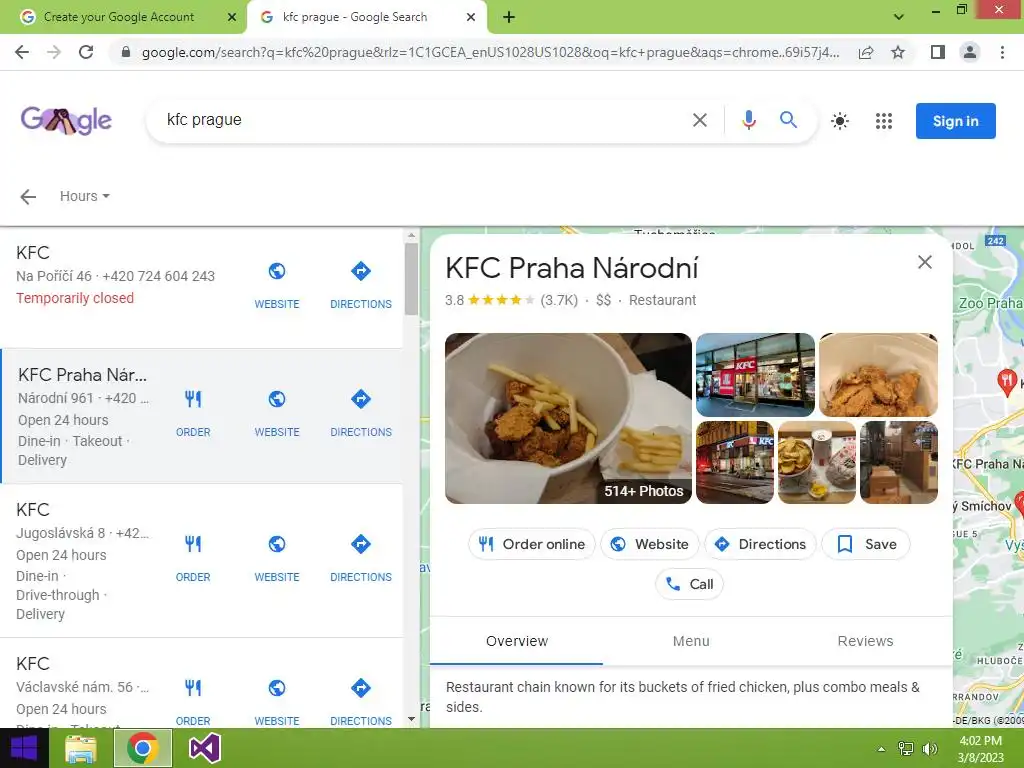Select the Overview tab
The width and height of the screenshot is (1024, 768).
tap(517, 641)
